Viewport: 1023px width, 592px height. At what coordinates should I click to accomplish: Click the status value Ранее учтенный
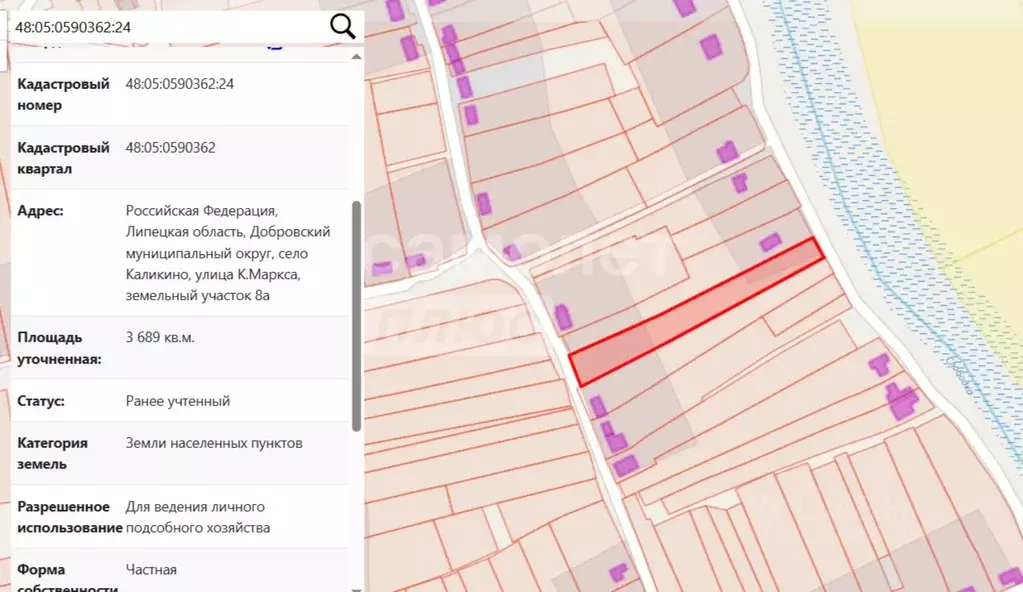(x=177, y=401)
